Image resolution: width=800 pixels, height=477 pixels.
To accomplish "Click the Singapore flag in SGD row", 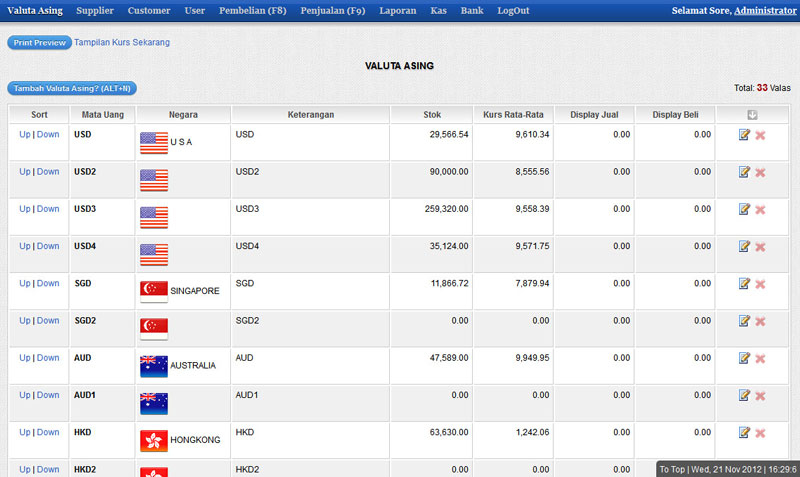I will [x=154, y=291].
